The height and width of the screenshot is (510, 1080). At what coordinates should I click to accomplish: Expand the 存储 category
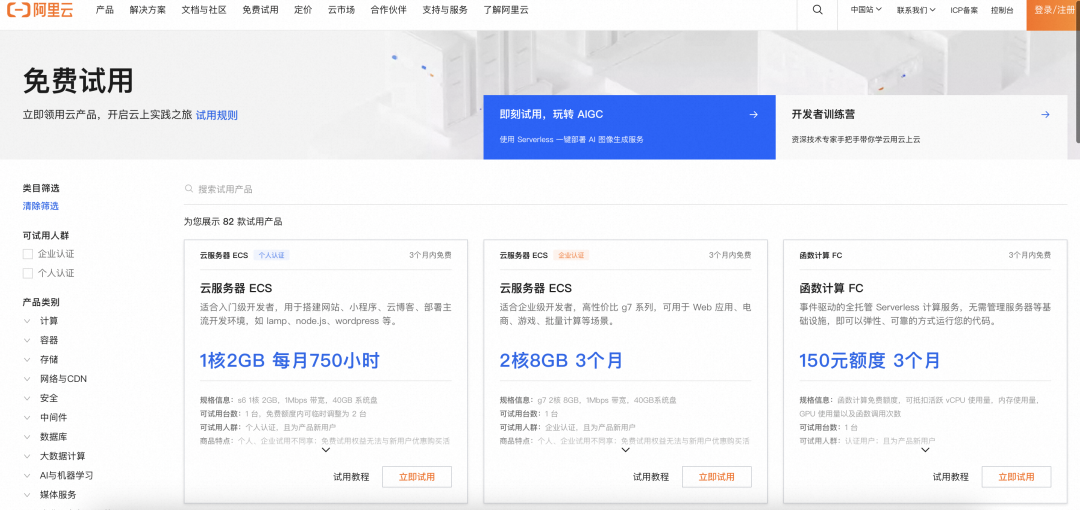[x=28, y=360]
